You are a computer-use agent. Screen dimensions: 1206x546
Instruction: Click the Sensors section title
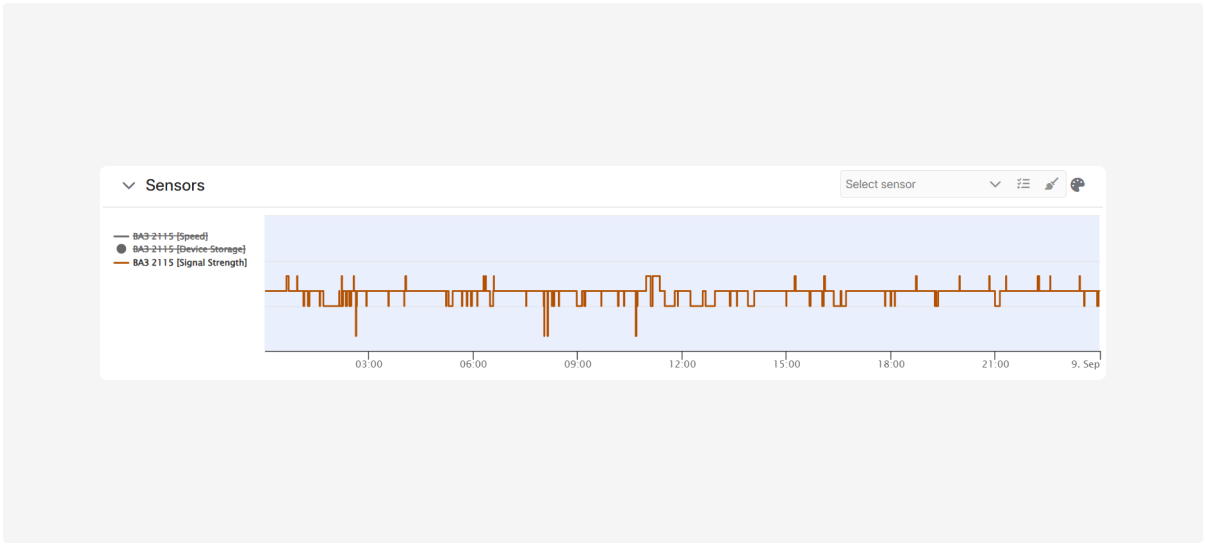175,185
